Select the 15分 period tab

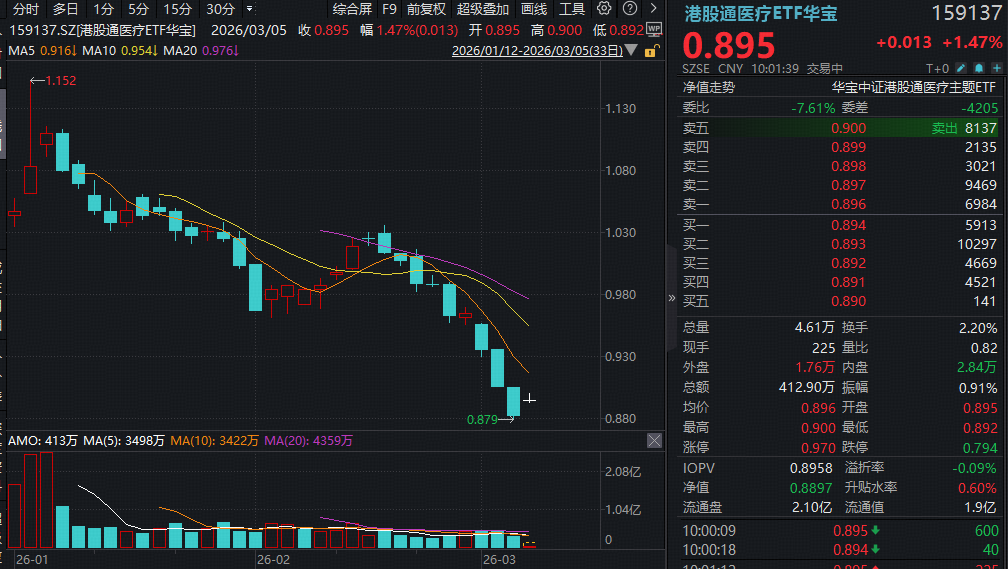coord(178,10)
